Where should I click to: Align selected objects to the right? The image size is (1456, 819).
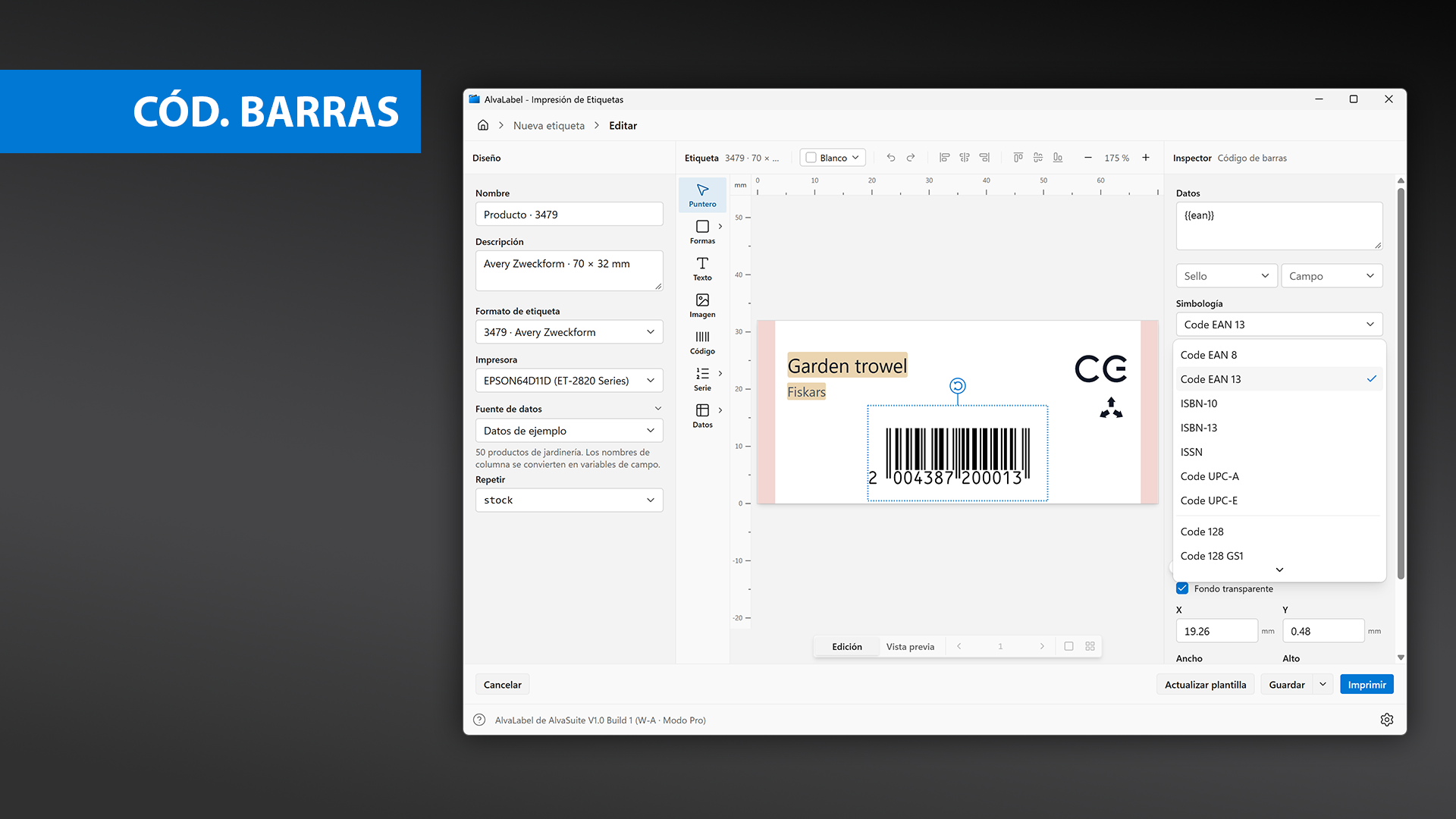click(984, 158)
